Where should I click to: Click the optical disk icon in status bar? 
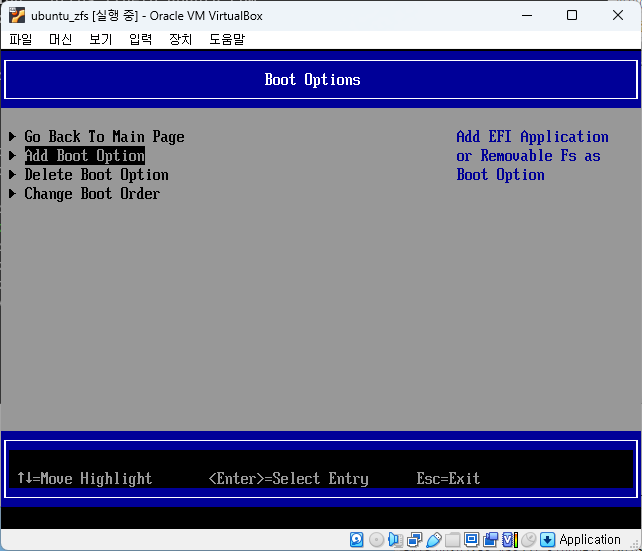(x=376, y=540)
